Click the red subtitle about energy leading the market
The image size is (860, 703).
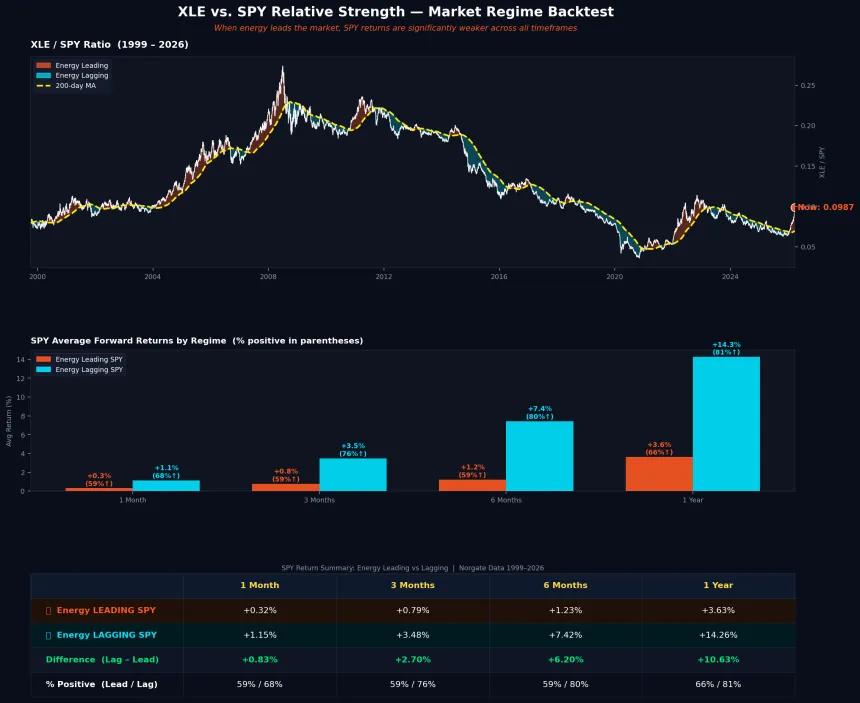click(395, 28)
